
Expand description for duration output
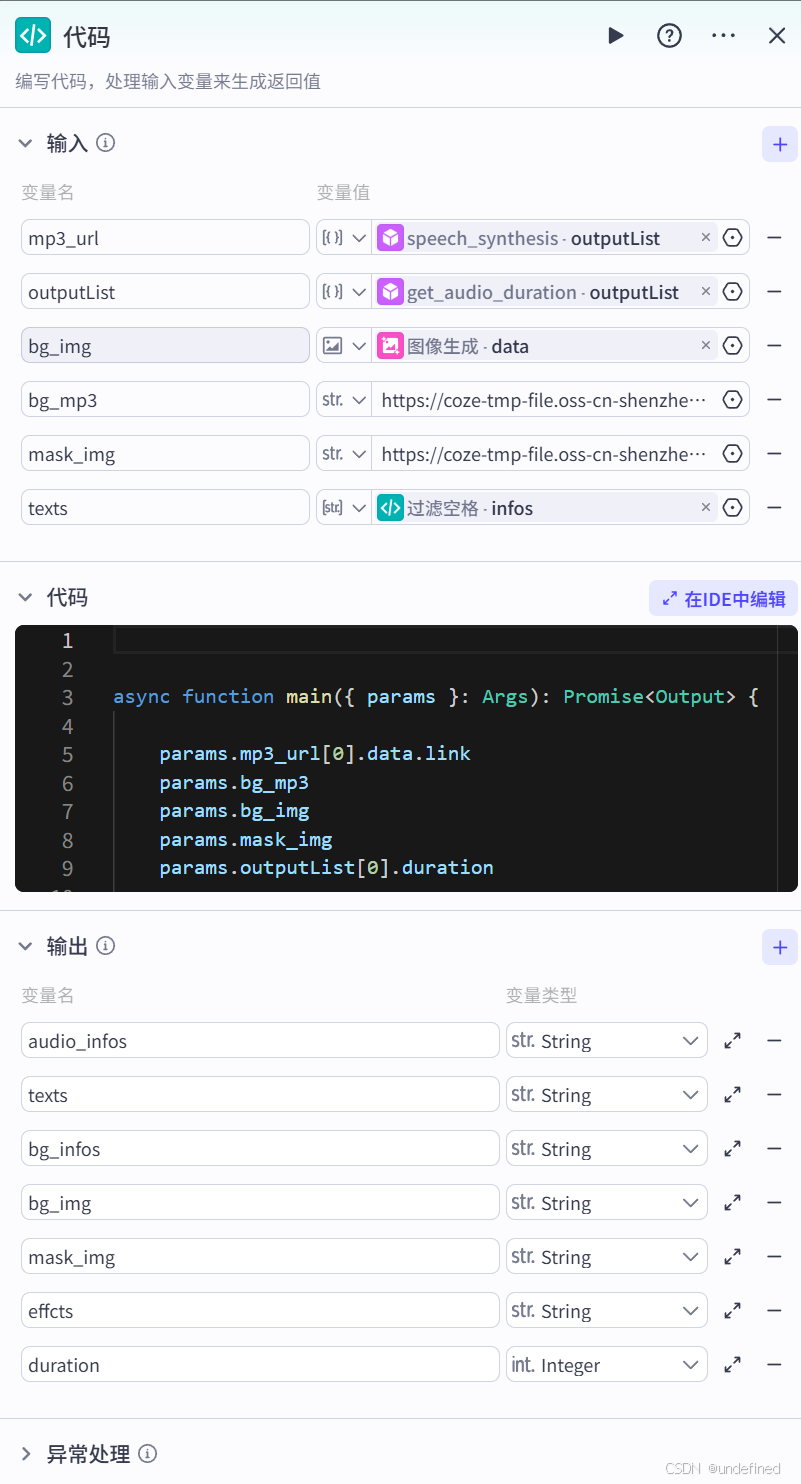(x=733, y=1364)
